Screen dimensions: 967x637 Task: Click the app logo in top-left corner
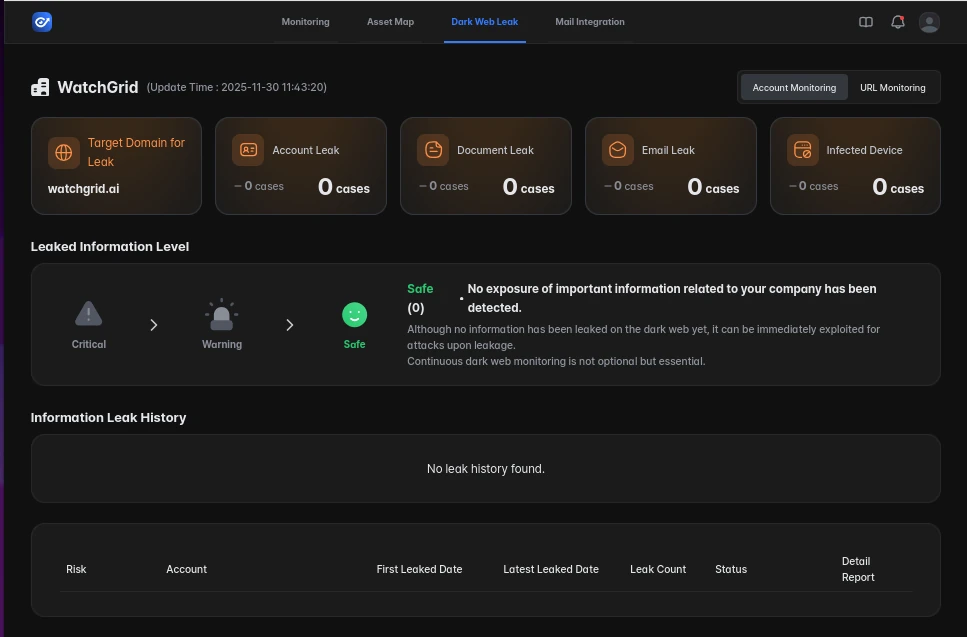click(42, 22)
